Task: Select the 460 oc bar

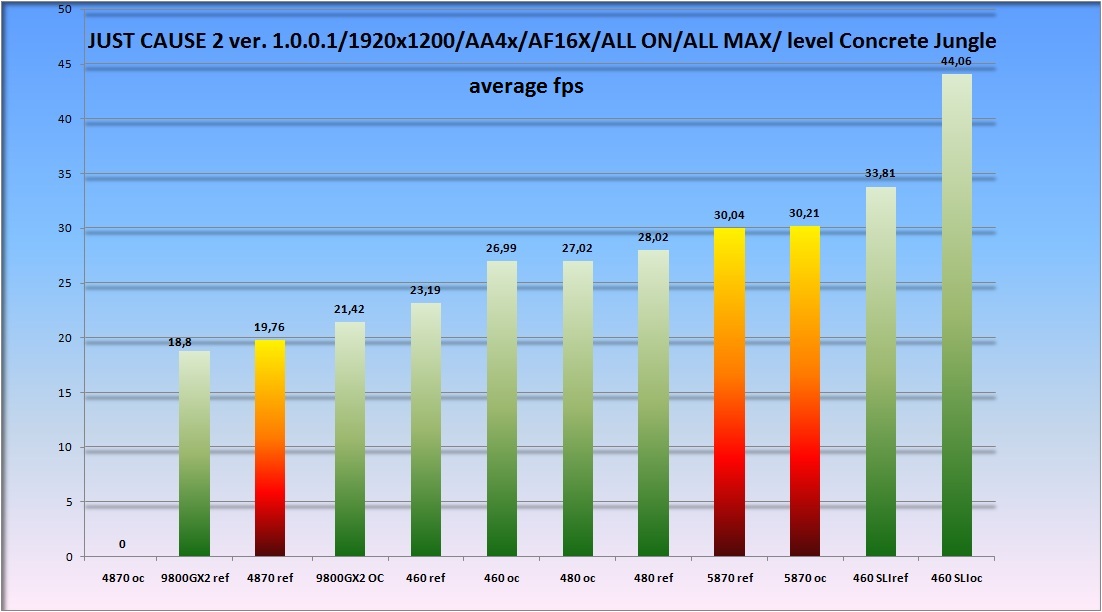Action: [502, 409]
